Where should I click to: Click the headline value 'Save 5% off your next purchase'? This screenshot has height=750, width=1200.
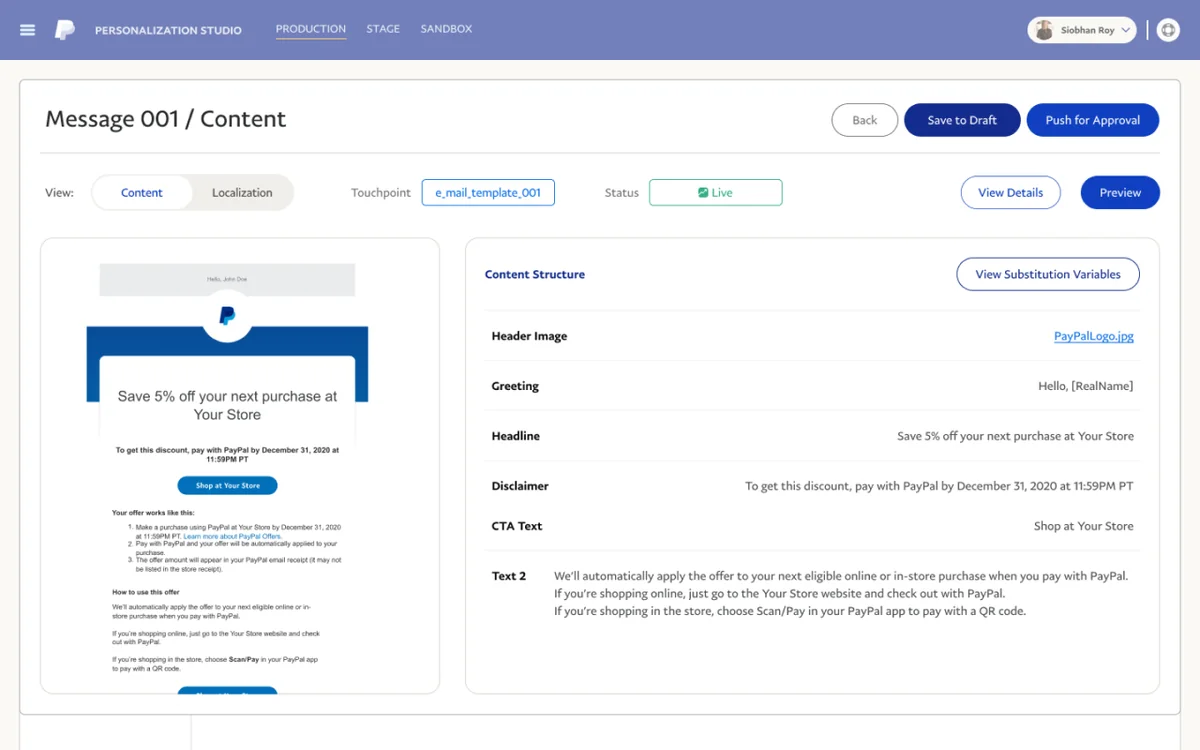[x=1016, y=436]
